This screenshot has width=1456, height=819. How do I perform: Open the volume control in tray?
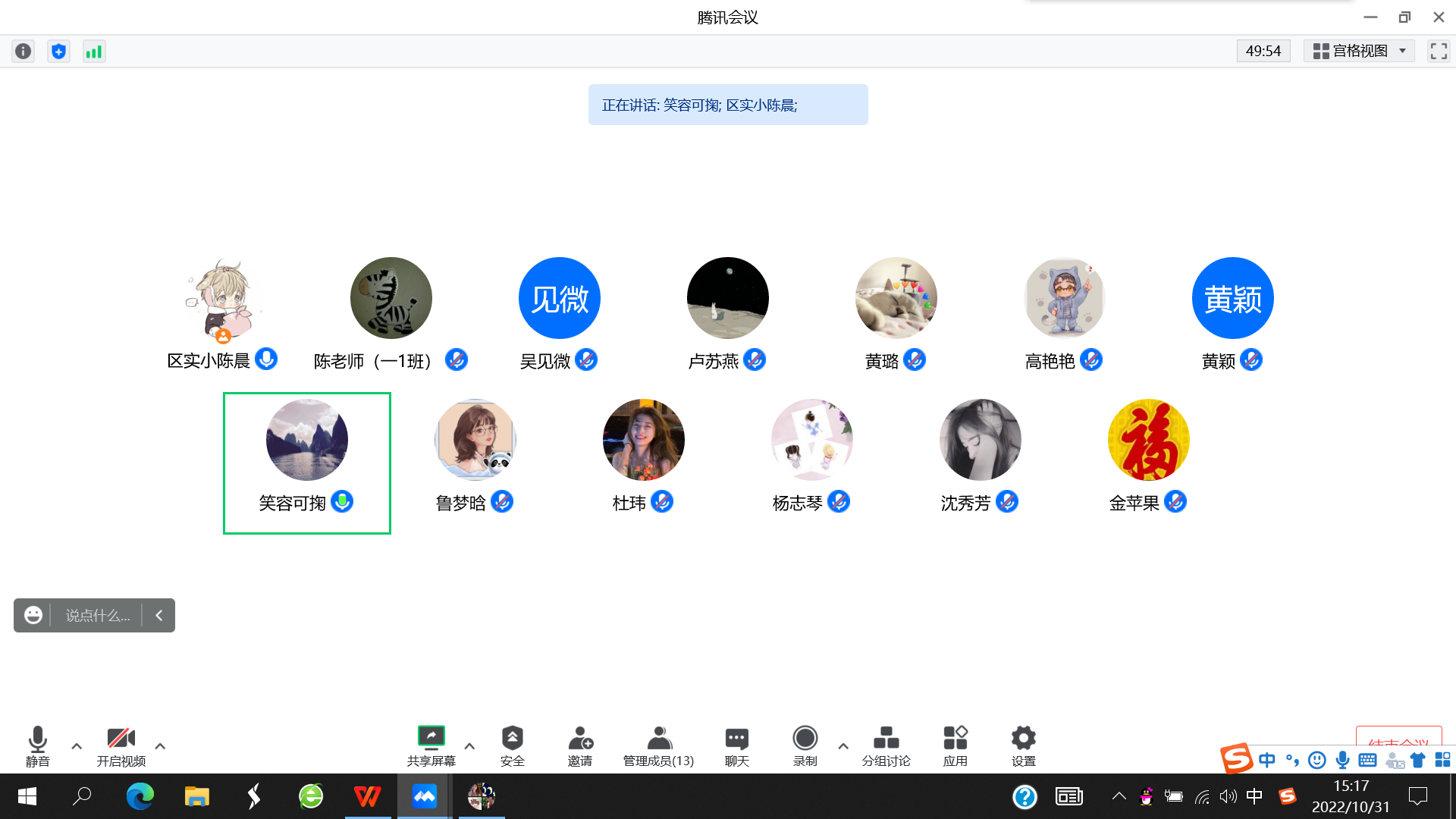click(x=1228, y=796)
